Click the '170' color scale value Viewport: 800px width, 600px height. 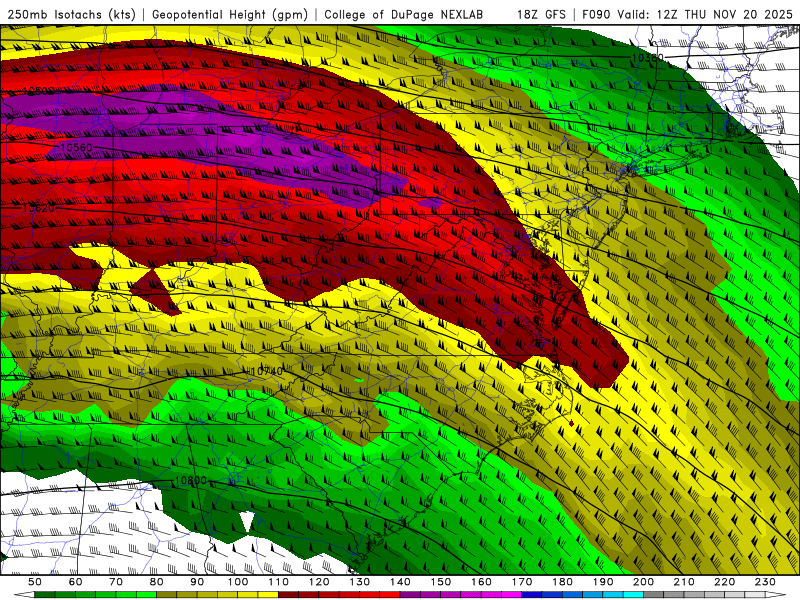522,582
